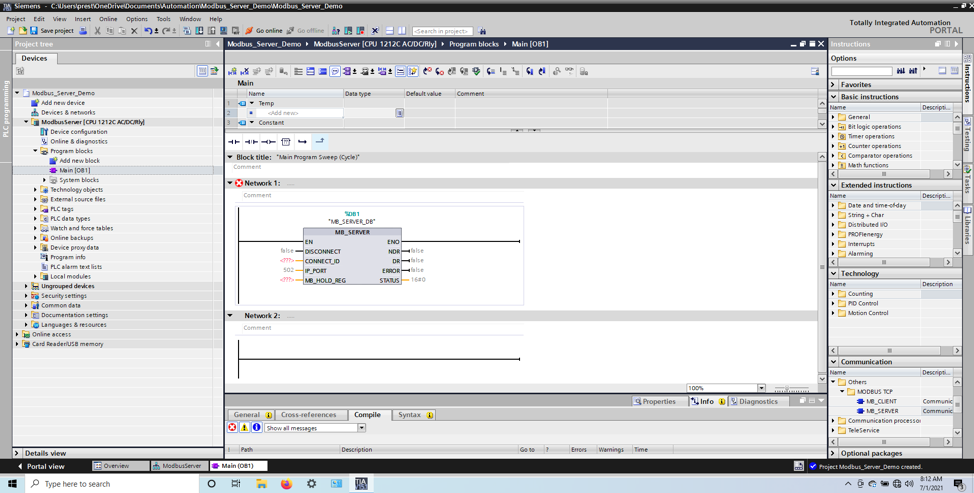The height and width of the screenshot is (493, 974).
Task: Toggle network comments display in editor toolbar
Action: coord(401,71)
